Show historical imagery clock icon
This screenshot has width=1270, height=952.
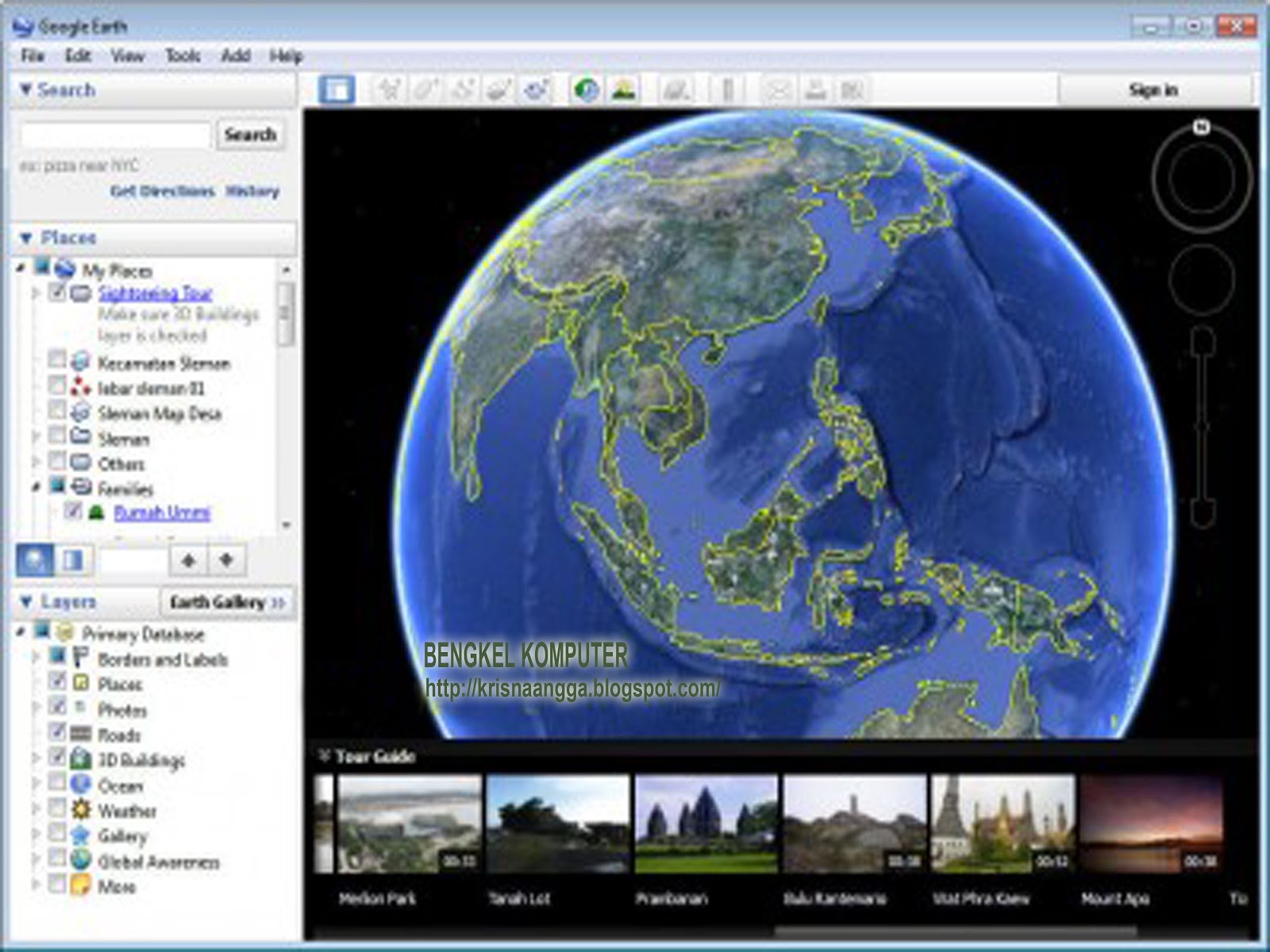pyautogui.click(x=587, y=90)
